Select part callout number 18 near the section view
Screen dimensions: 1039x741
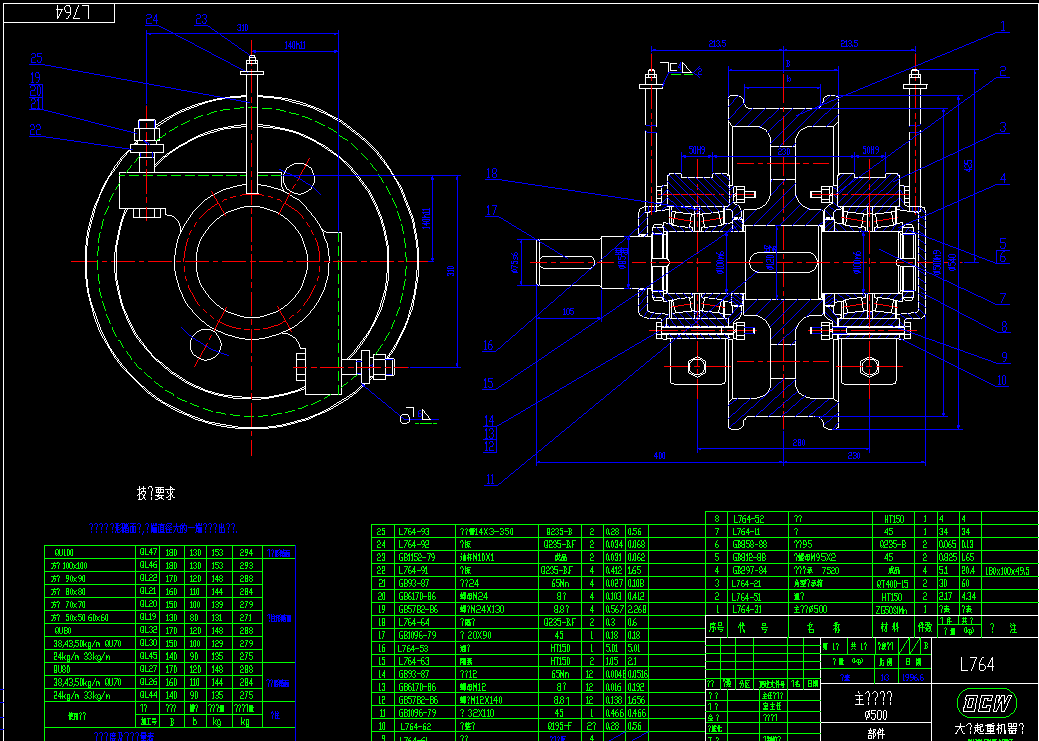pos(492,174)
